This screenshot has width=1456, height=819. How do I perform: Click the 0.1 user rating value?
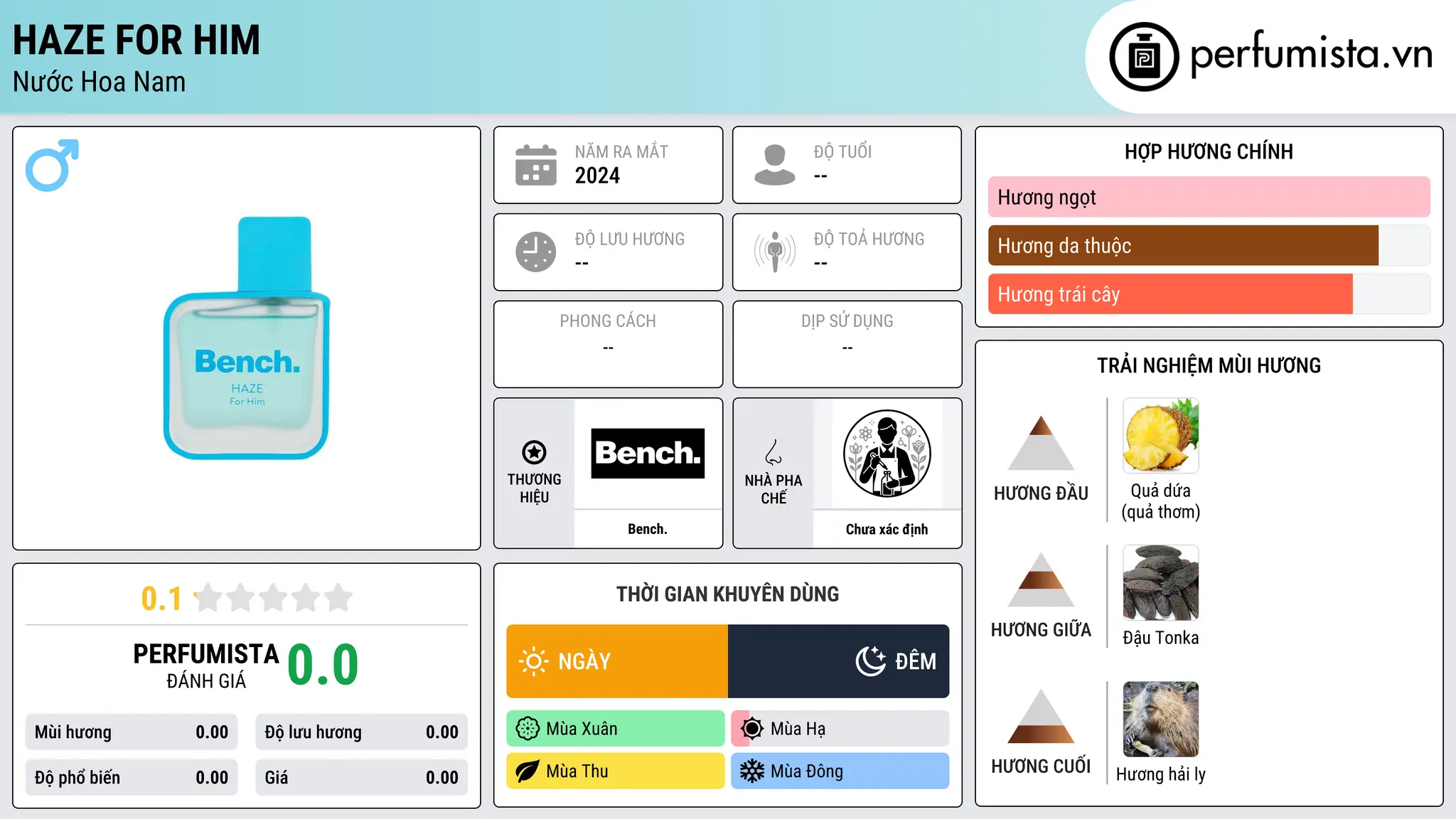click(x=161, y=599)
